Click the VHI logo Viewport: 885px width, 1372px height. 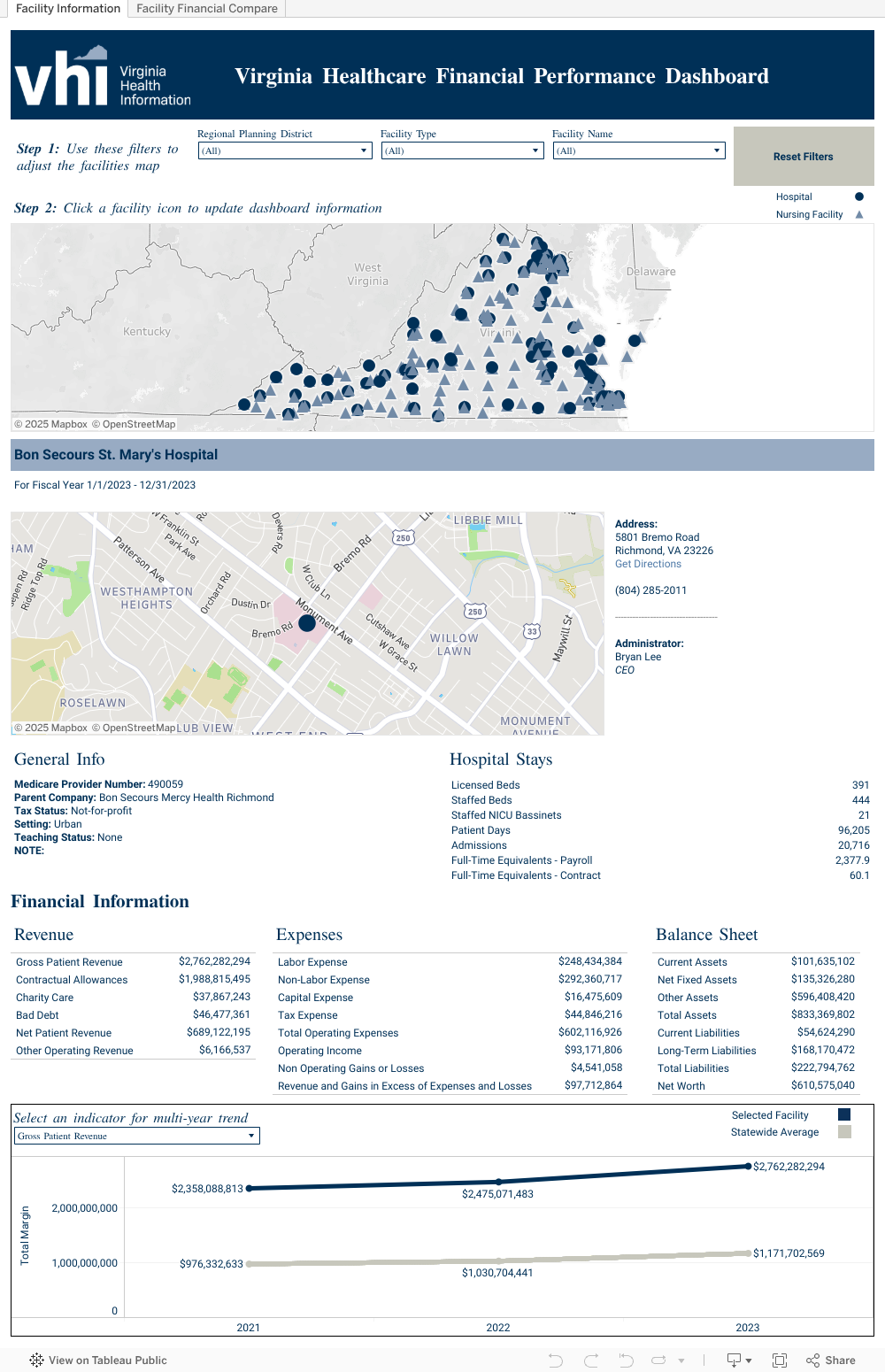(103, 77)
